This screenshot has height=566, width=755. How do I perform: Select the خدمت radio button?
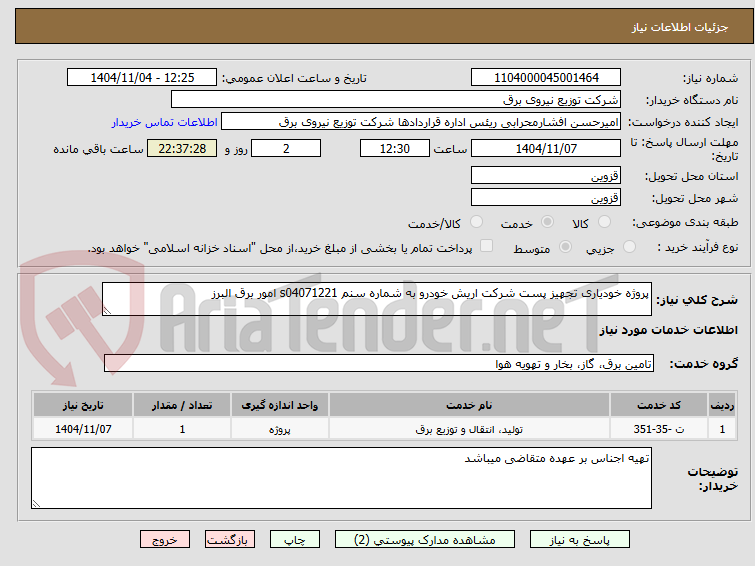(x=547, y=222)
